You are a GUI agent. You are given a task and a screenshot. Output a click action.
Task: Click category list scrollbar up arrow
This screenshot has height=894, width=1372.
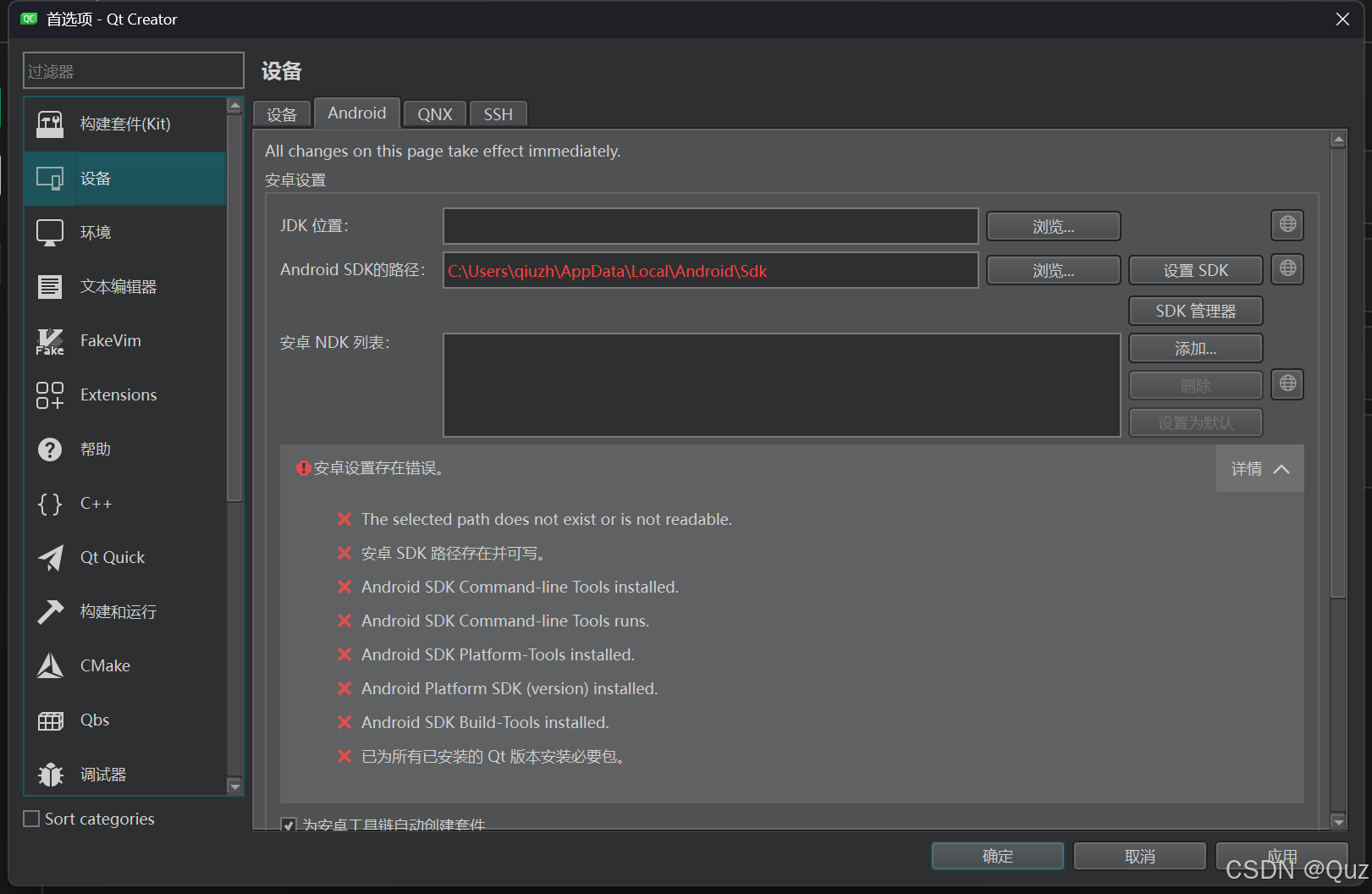(x=235, y=106)
